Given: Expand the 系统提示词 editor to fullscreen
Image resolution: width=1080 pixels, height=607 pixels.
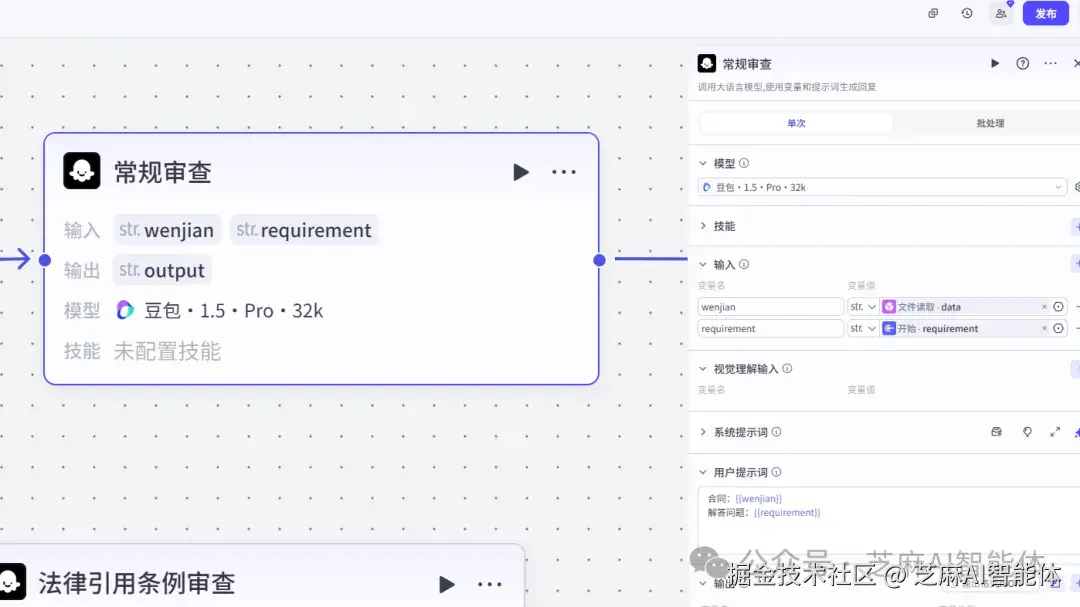Looking at the screenshot, I should (1055, 431).
